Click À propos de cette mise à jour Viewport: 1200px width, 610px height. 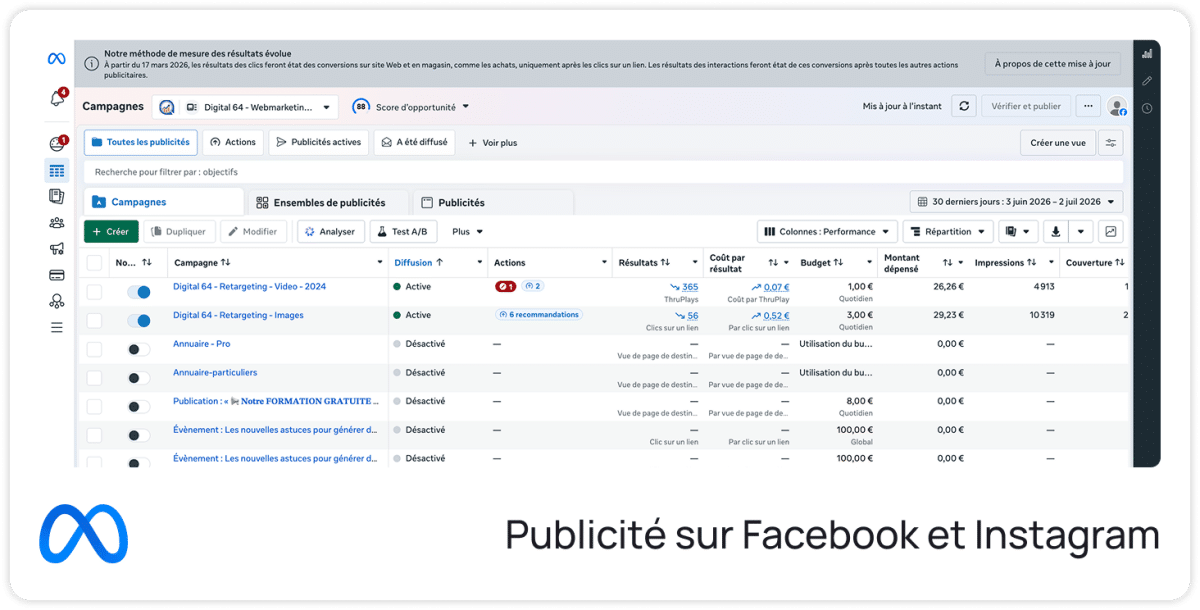tap(1052, 64)
